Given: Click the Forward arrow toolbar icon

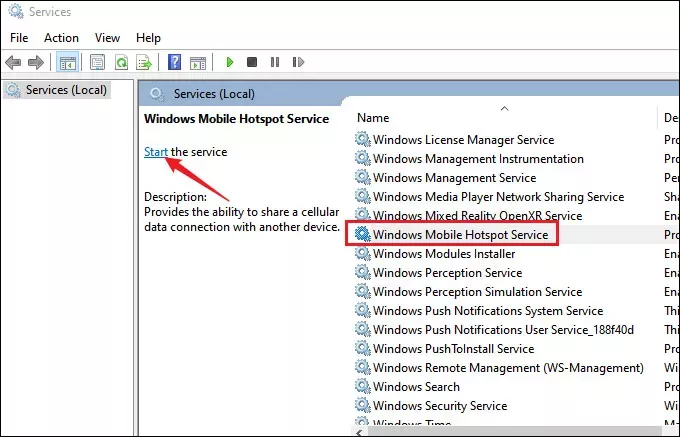Looking at the screenshot, I should pos(36,62).
